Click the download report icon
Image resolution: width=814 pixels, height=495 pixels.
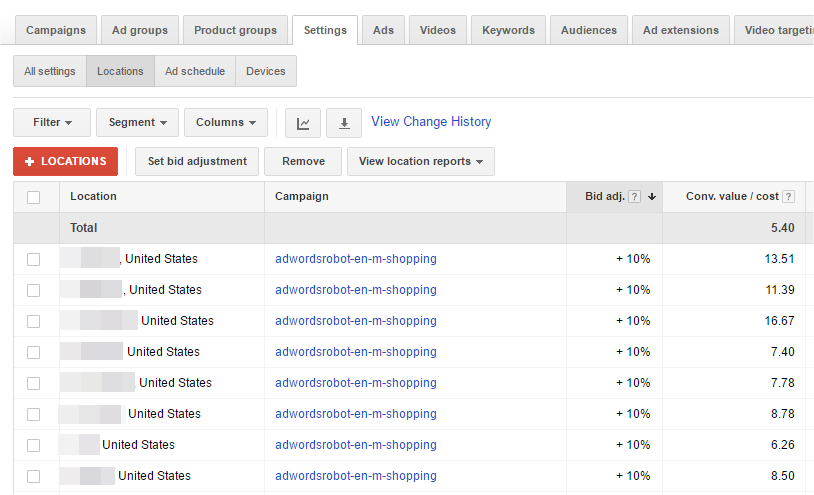(x=344, y=123)
